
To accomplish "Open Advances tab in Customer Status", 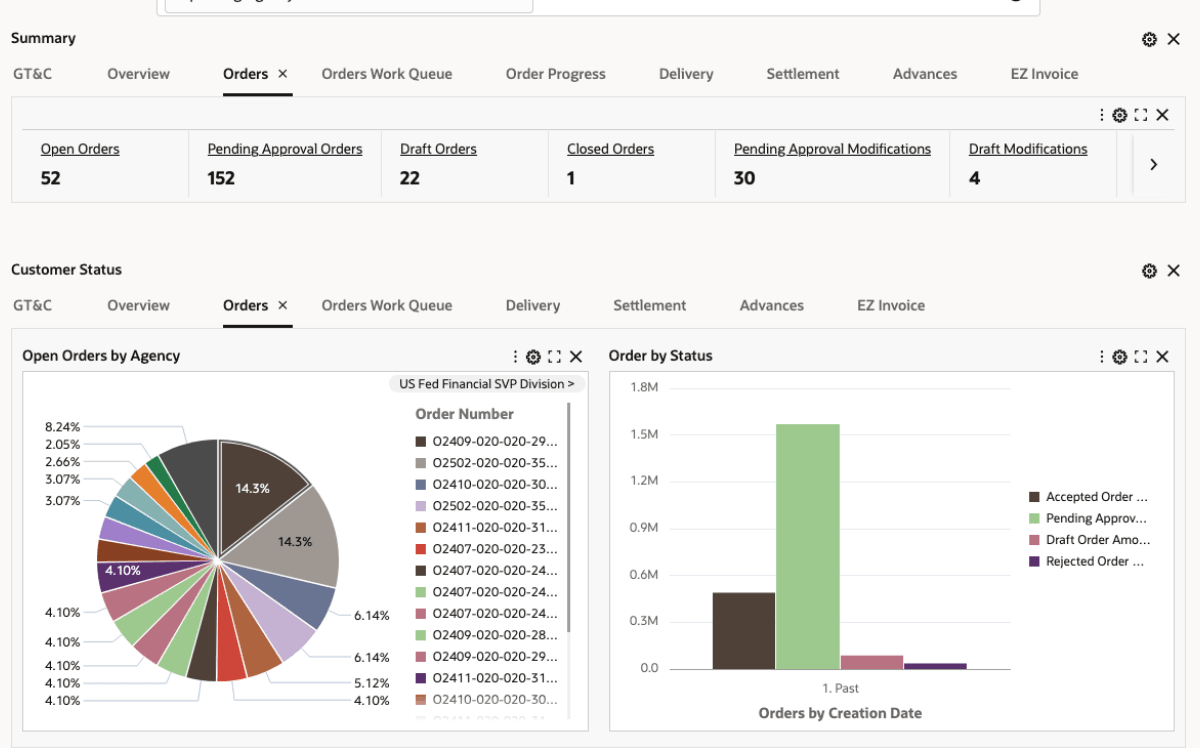I will pyautogui.click(x=772, y=306).
